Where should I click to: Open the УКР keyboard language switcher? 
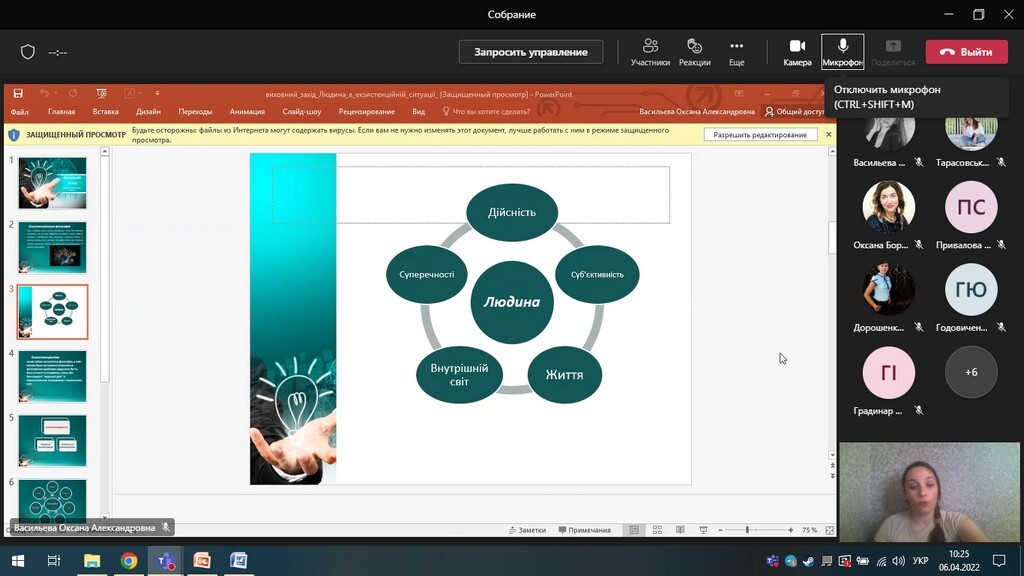coord(921,561)
